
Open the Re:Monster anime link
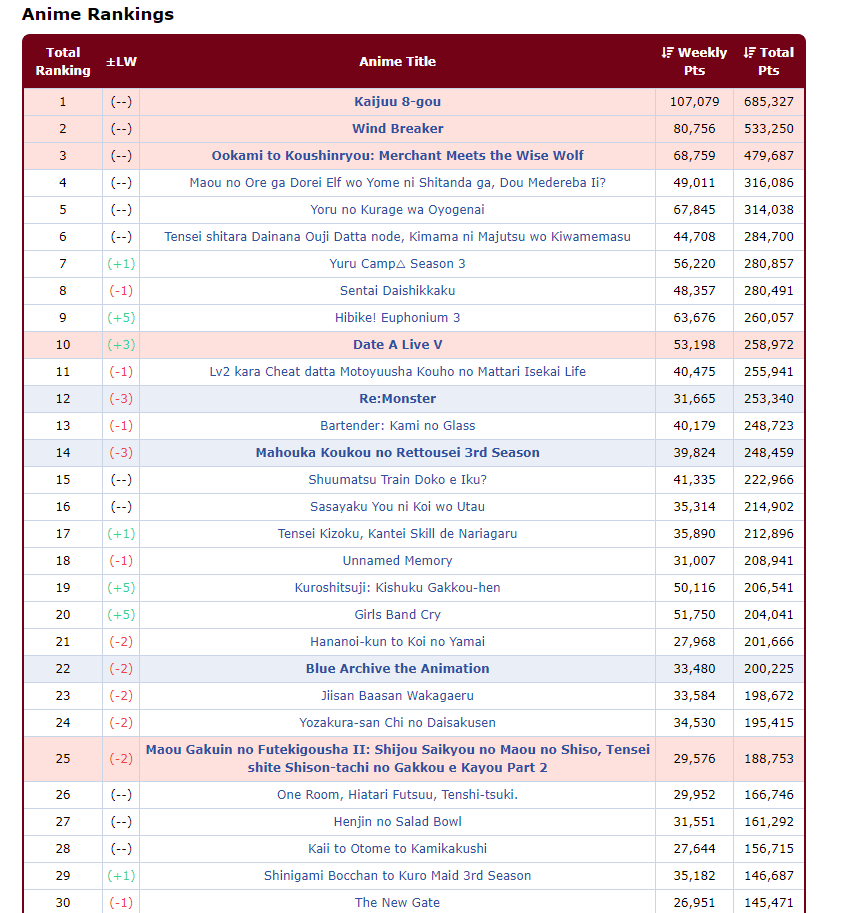(x=398, y=399)
